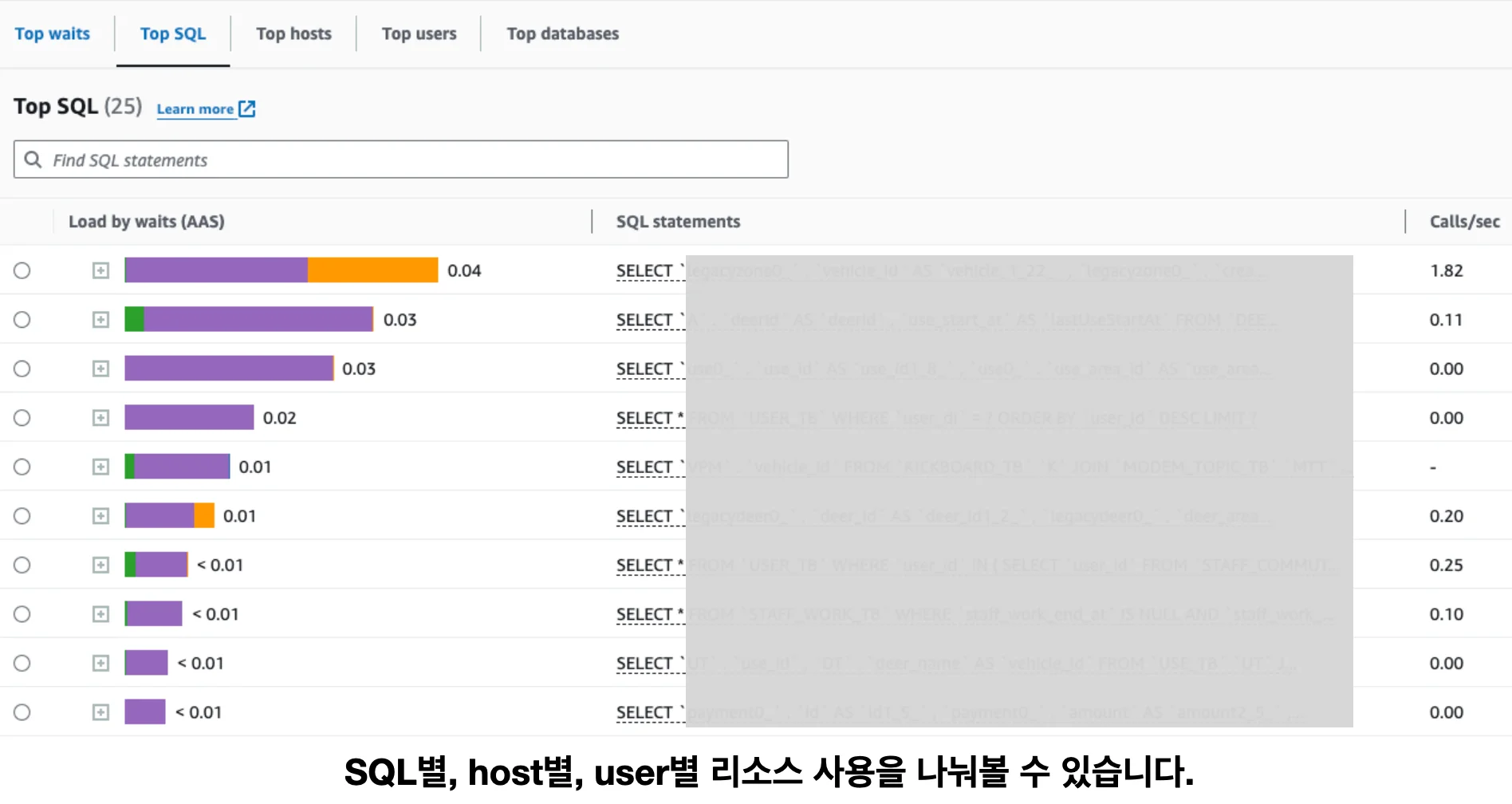This screenshot has height=804, width=1512.
Task: Select radio button for 0.02 load row
Action: point(22,418)
